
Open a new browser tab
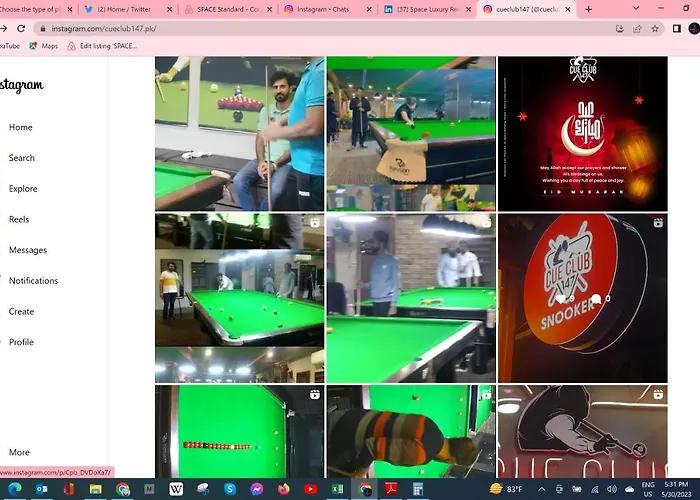click(x=588, y=9)
